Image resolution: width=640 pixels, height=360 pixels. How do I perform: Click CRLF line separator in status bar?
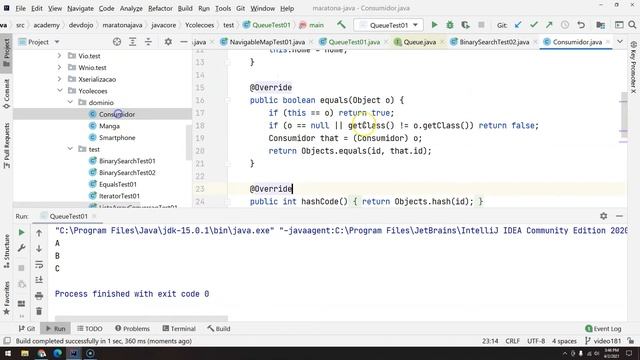pos(513,341)
